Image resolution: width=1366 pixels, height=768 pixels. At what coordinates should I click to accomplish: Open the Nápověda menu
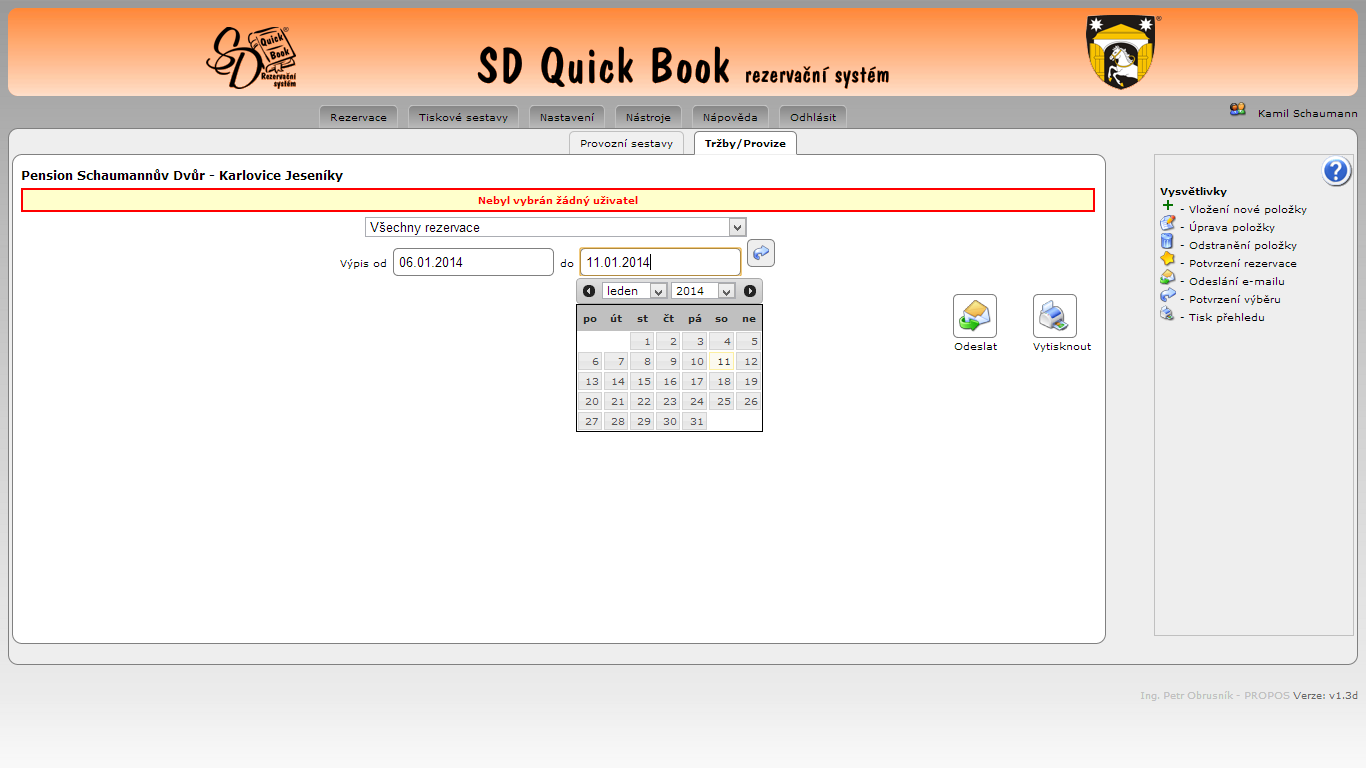click(x=730, y=117)
